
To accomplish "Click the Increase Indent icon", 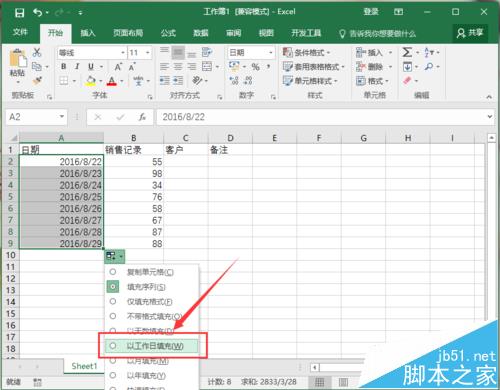I will pos(178,80).
